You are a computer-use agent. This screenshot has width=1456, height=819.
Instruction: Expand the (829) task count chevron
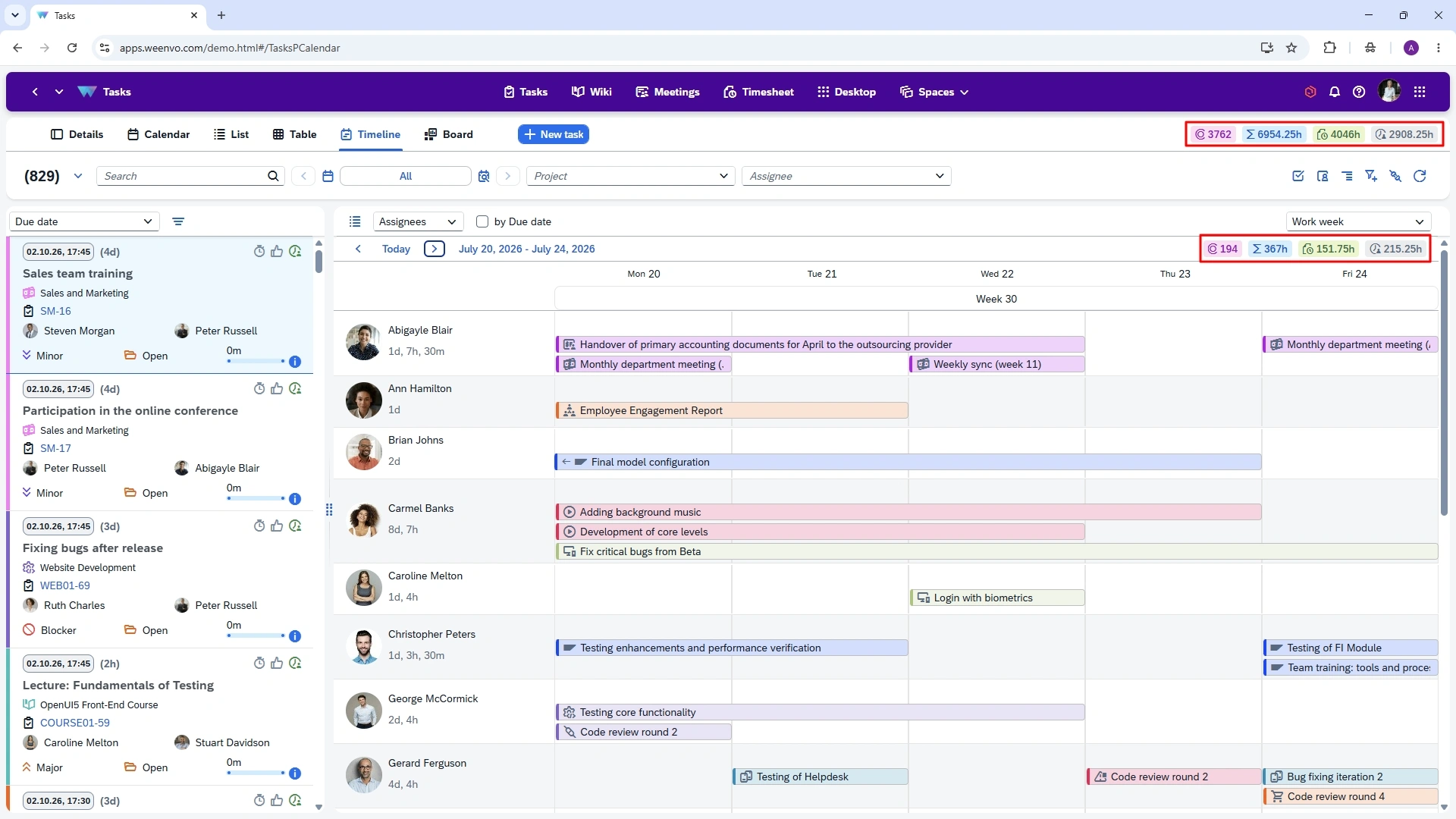tap(77, 176)
